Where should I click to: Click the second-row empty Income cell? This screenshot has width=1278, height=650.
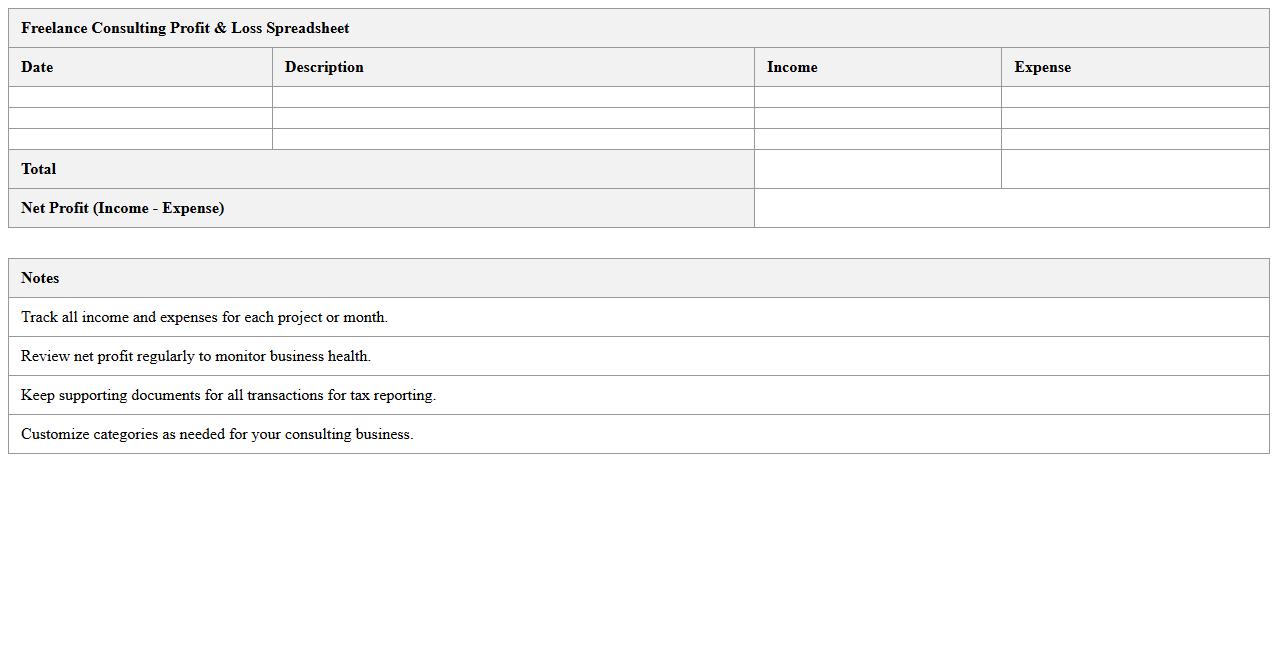click(x=877, y=118)
